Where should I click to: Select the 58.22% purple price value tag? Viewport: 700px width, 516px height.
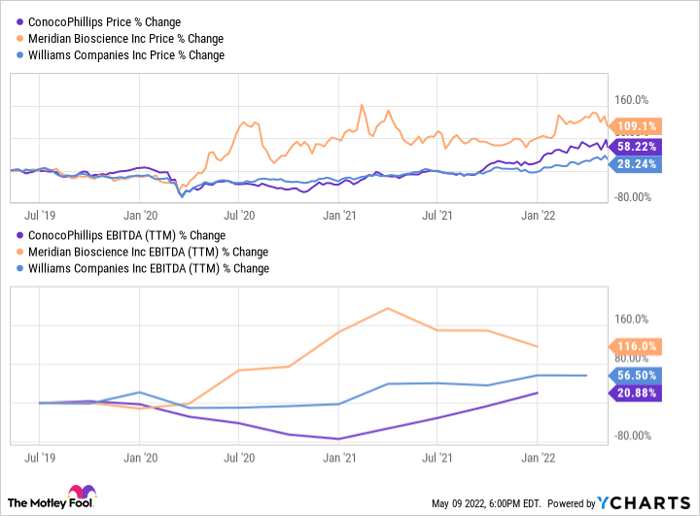pyautogui.click(x=636, y=146)
